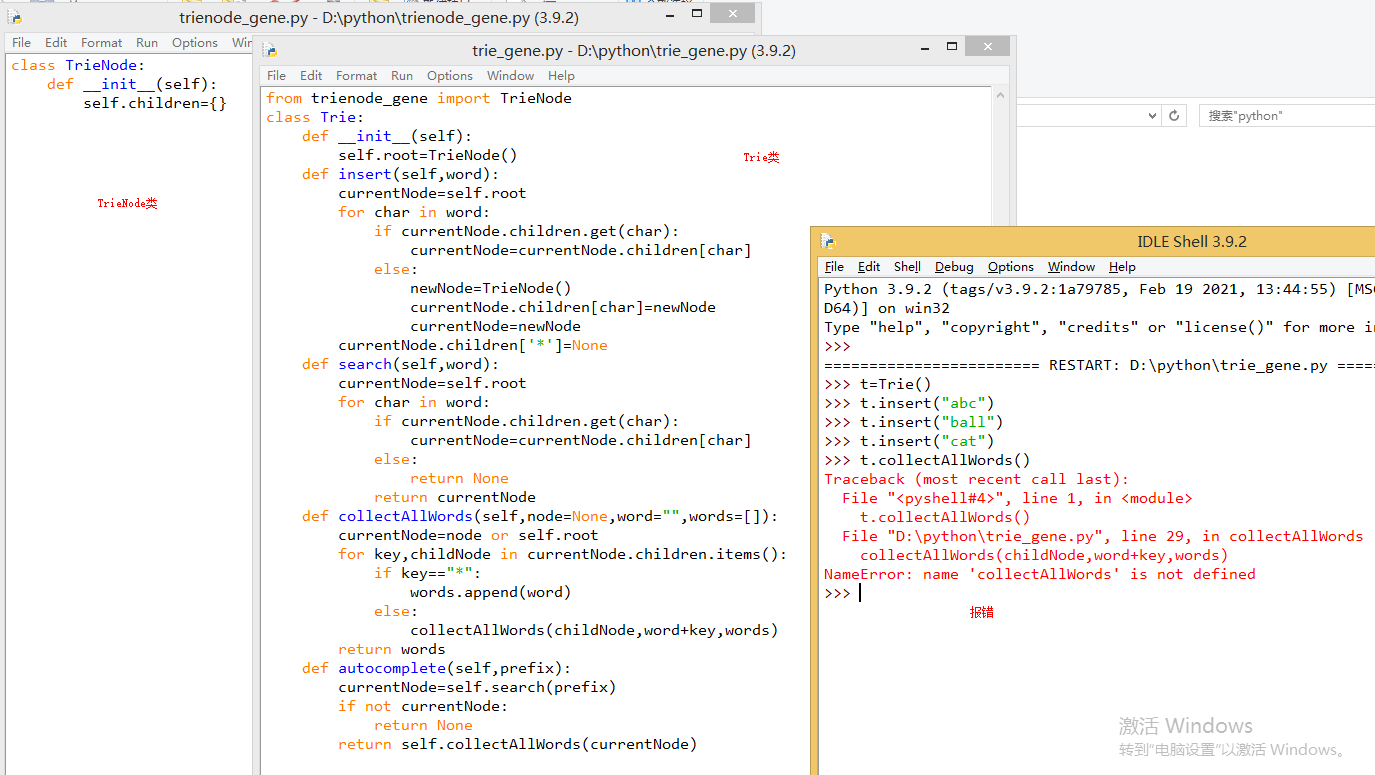The width and height of the screenshot is (1375, 775).
Task: Click 'collectAllWords(childNode,word+key,words)' line in editor
Action: click(594, 630)
